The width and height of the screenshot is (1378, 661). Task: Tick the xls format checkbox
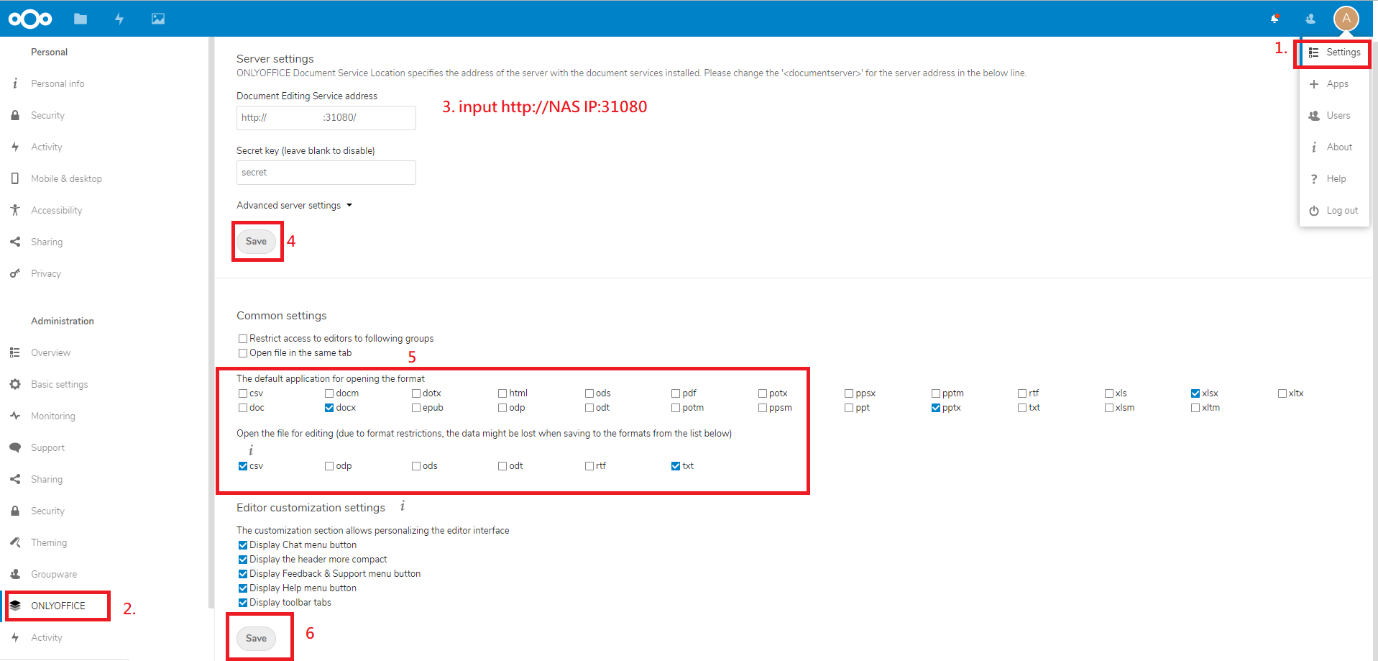(x=1110, y=394)
